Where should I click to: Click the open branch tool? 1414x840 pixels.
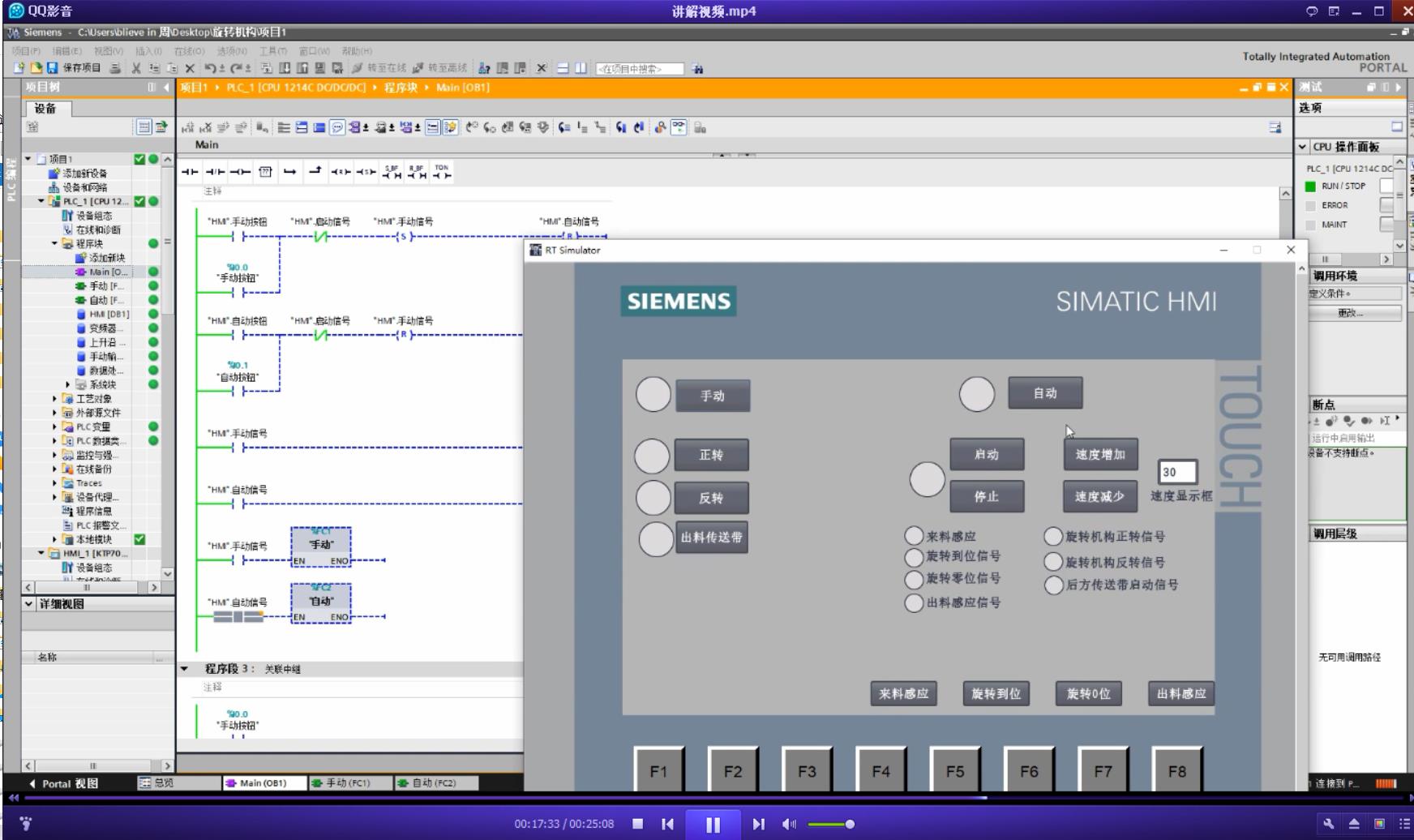(x=290, y=172)
